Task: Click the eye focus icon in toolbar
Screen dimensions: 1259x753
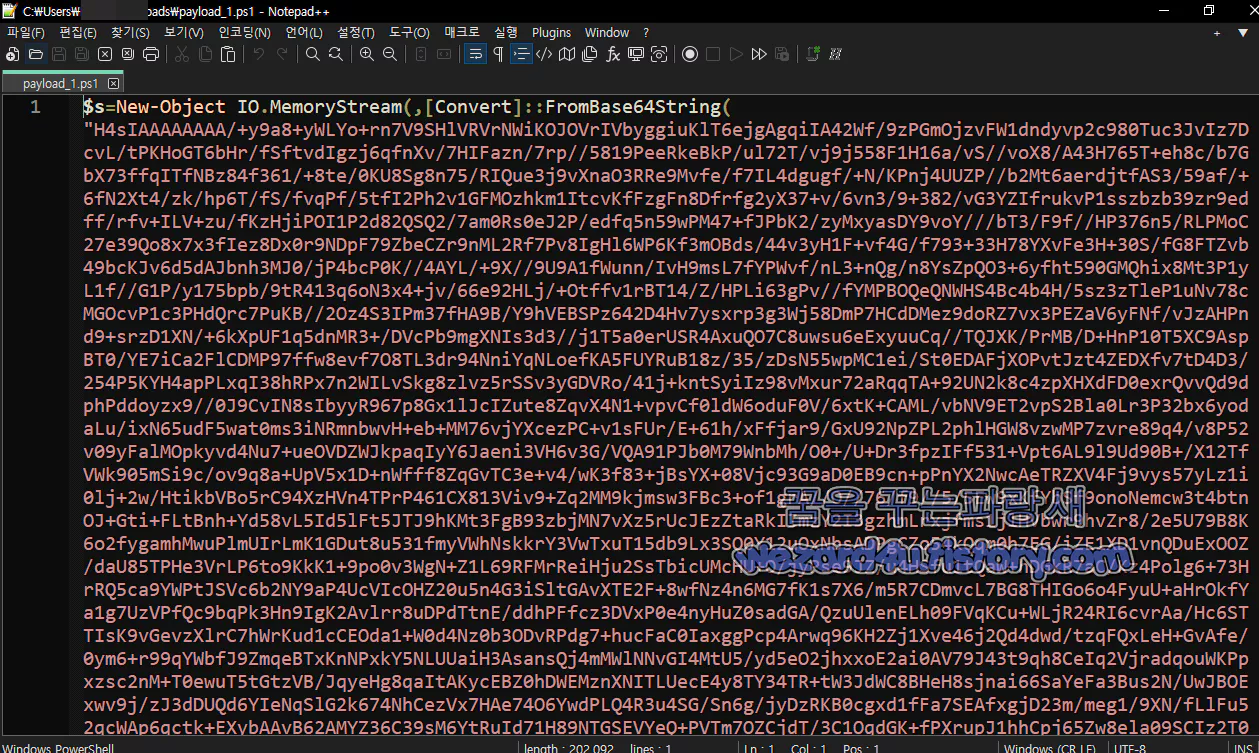Action: coord(659,54)
